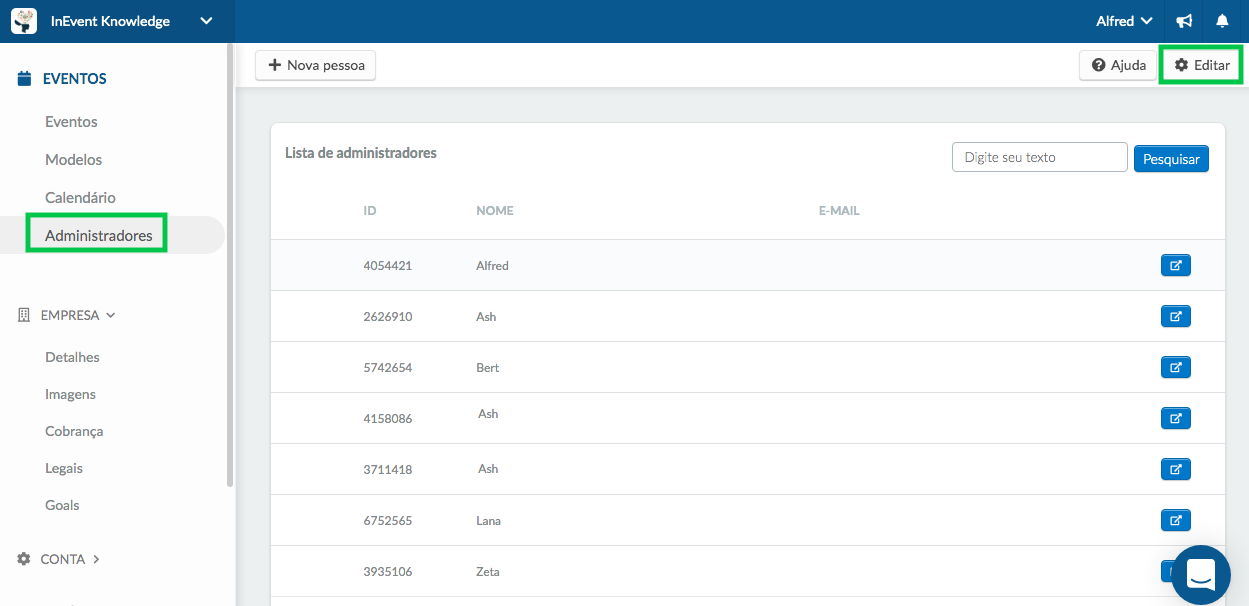Screen dimensions: 1249x606
Task: Open external link icon for ID 4158086
Action: pyautogui.click(x=1176, y=418)
